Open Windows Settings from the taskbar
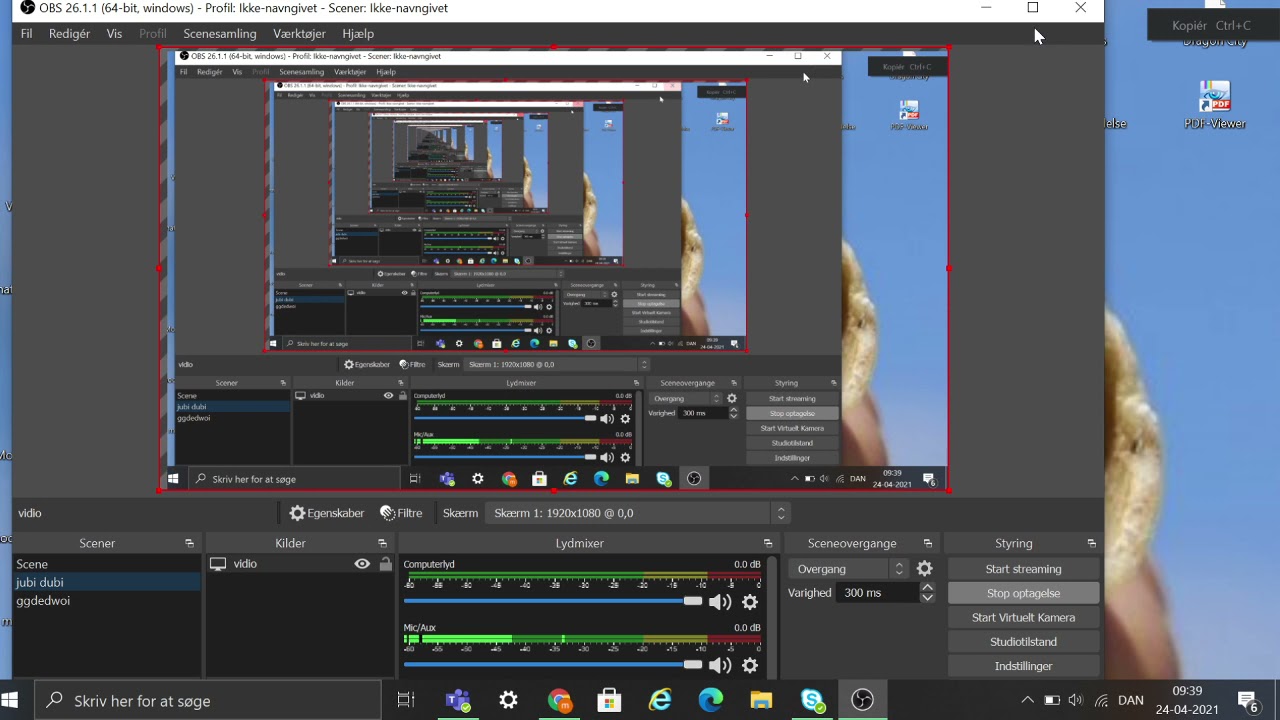 pos(508,700)
